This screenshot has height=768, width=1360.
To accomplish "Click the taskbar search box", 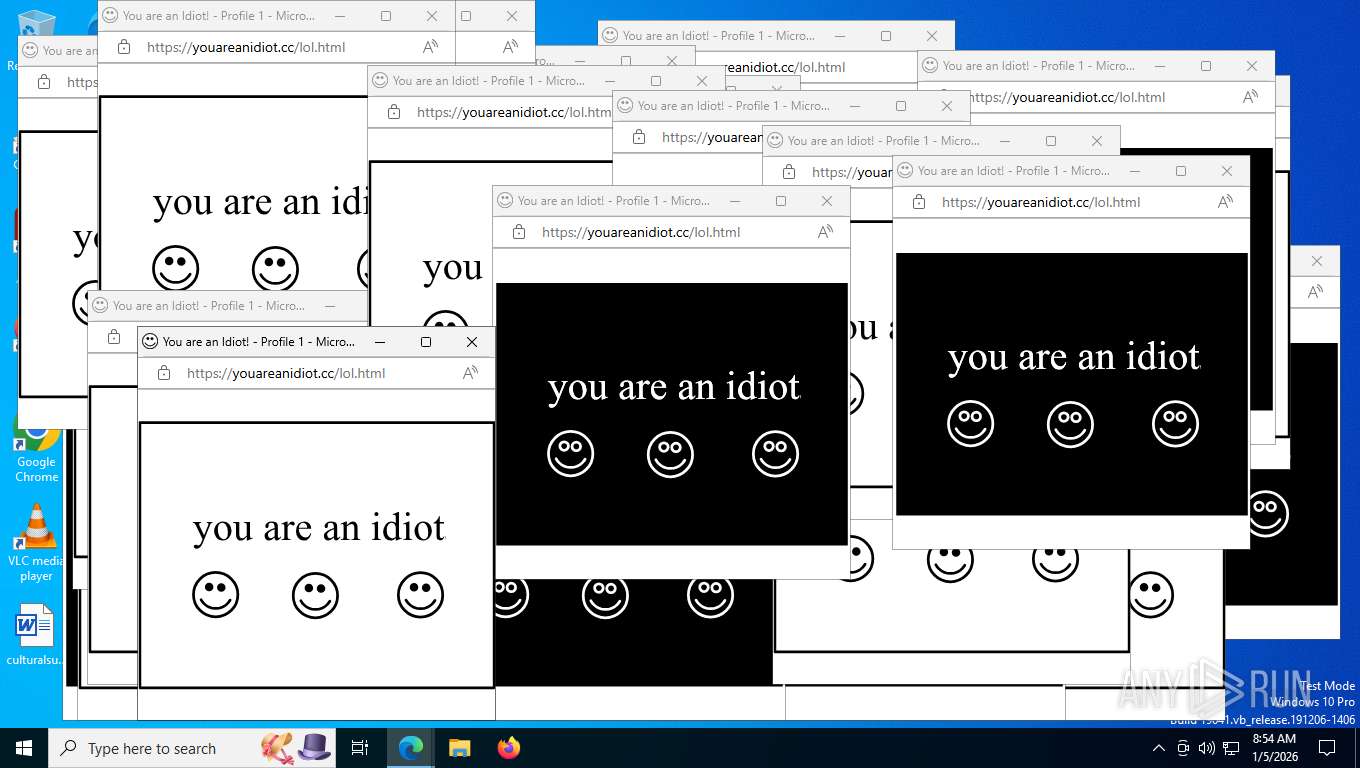I will coord(193,748).
